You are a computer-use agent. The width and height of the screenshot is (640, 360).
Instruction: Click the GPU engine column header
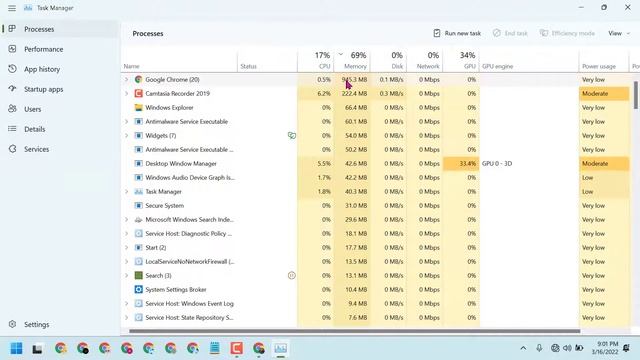529,60
